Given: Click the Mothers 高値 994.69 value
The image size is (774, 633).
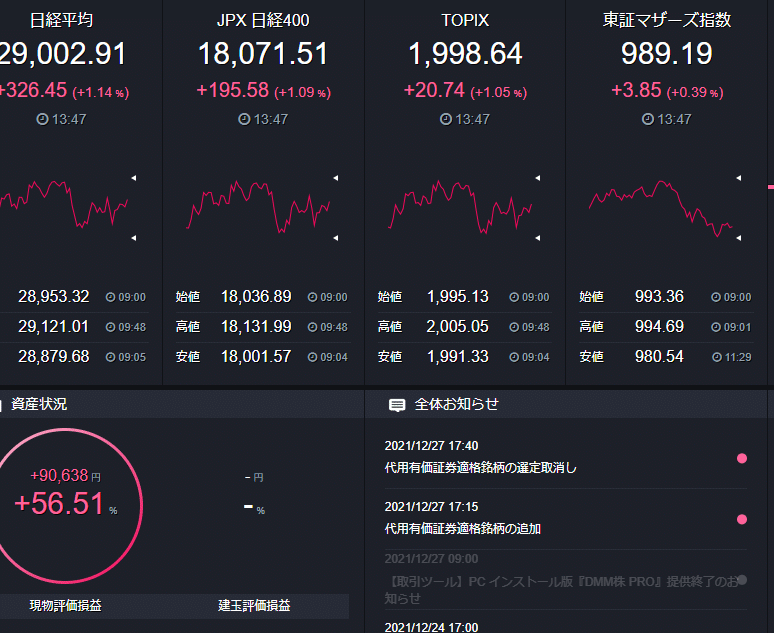Looking at the screenshot, I should point(659,327).
